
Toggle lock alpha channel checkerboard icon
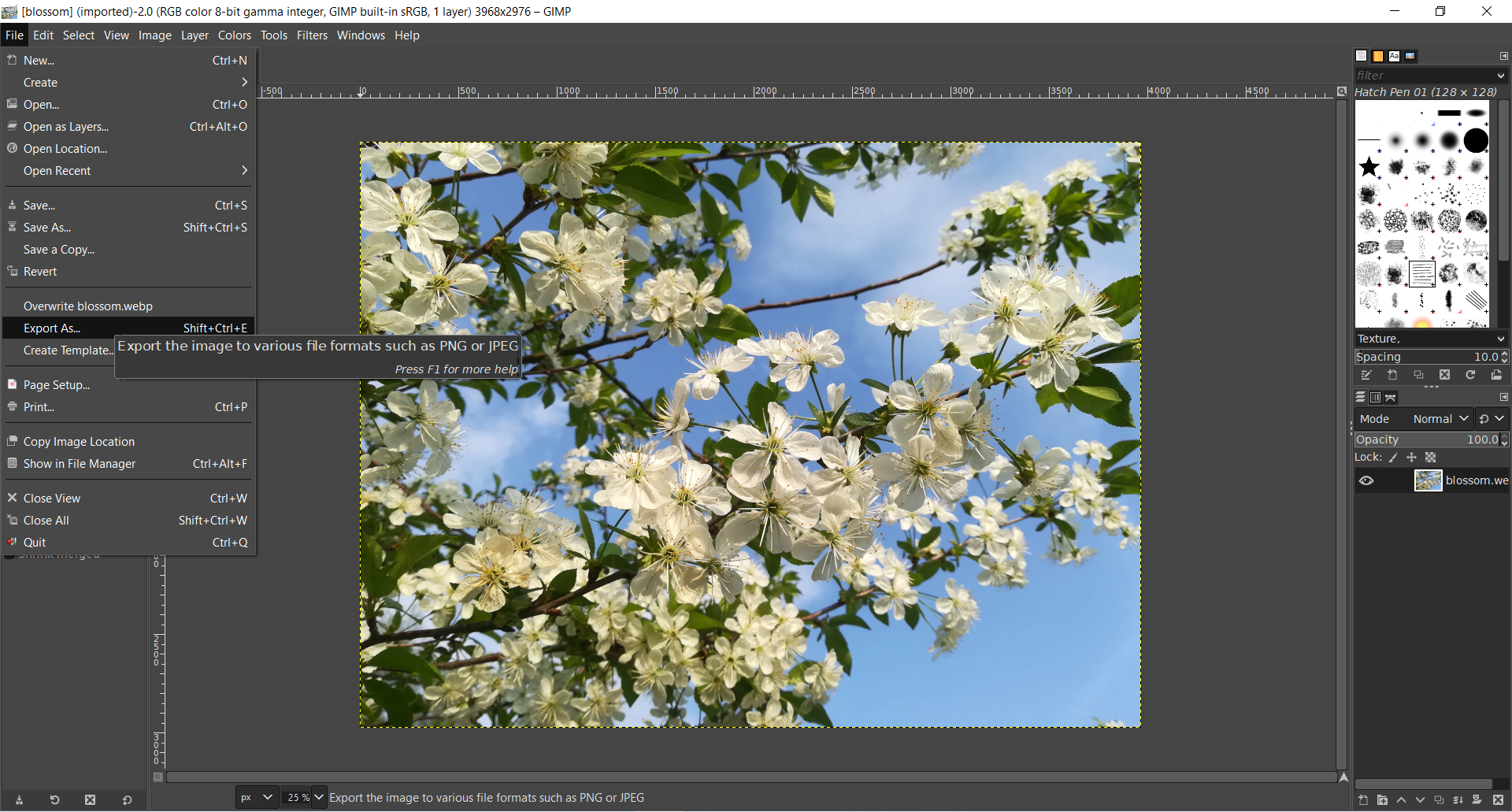(1431, 458)
